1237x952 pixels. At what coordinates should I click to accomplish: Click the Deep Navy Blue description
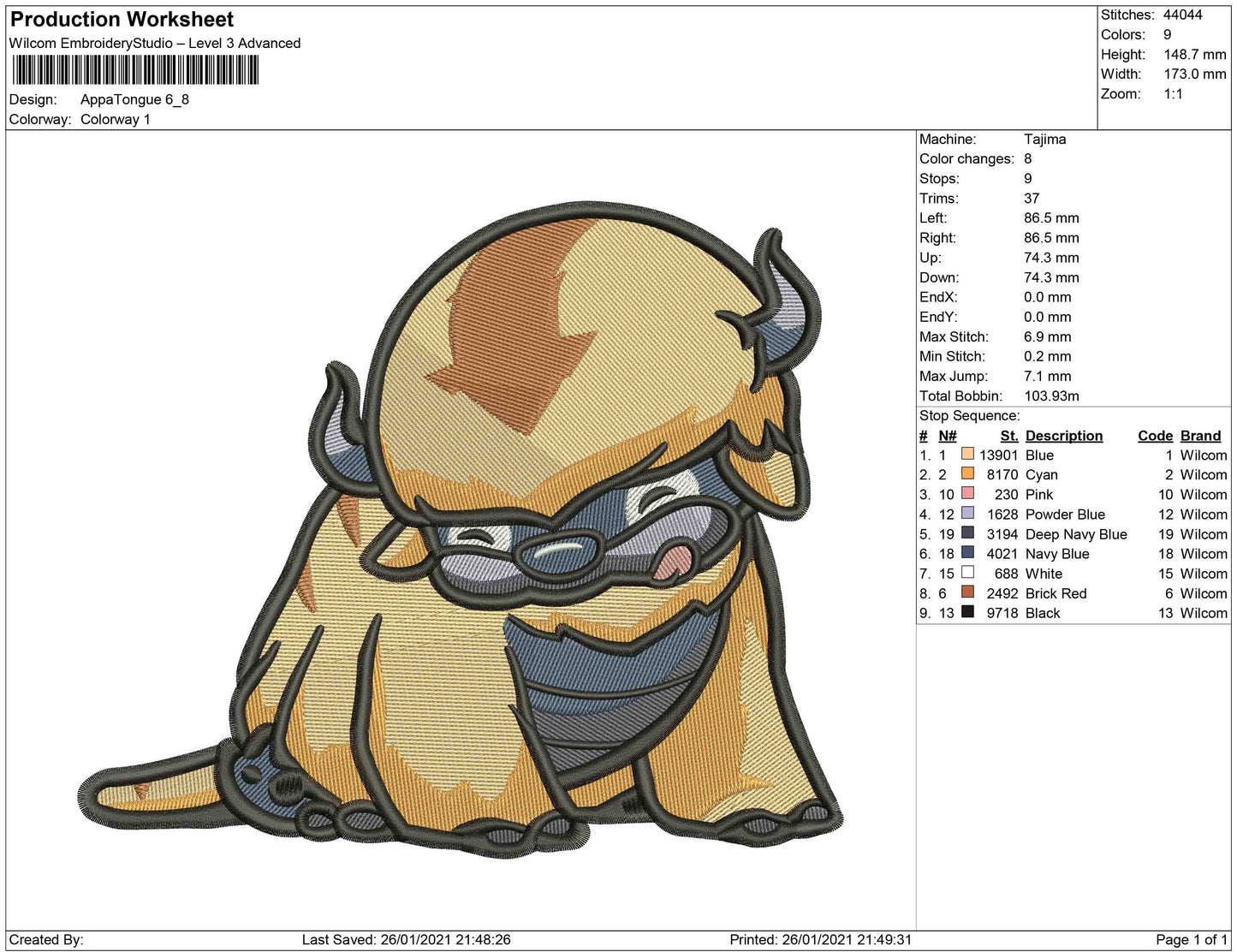point(1076,533)
